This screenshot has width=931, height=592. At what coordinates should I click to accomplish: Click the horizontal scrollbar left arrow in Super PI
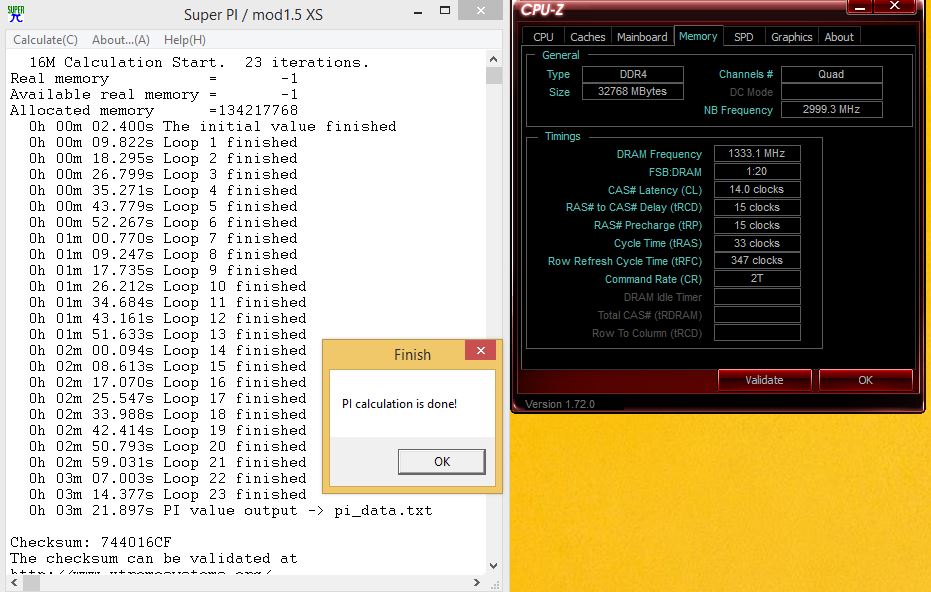coord(14,583)
